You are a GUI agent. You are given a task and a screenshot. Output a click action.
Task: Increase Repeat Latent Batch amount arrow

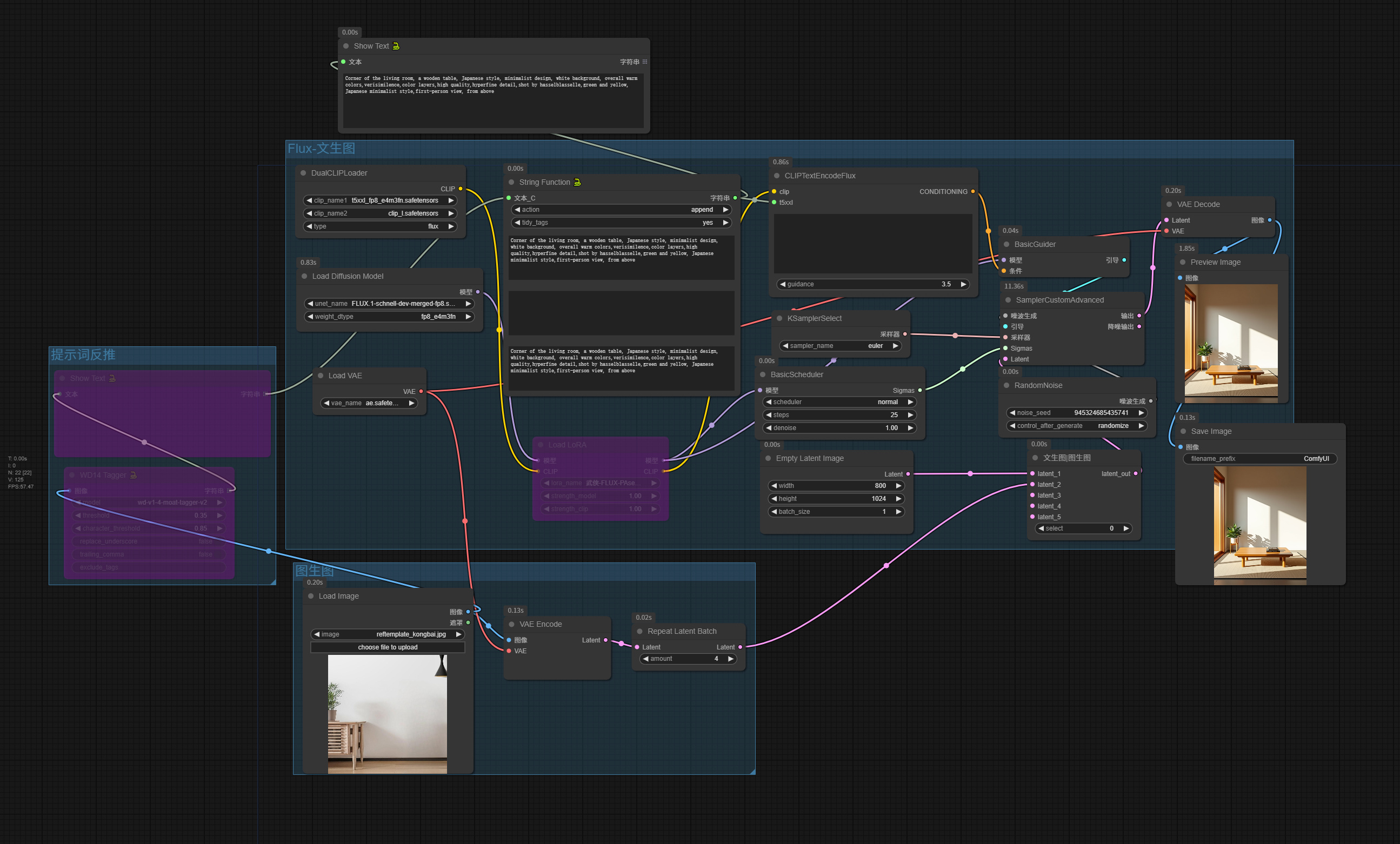point(731,659)
